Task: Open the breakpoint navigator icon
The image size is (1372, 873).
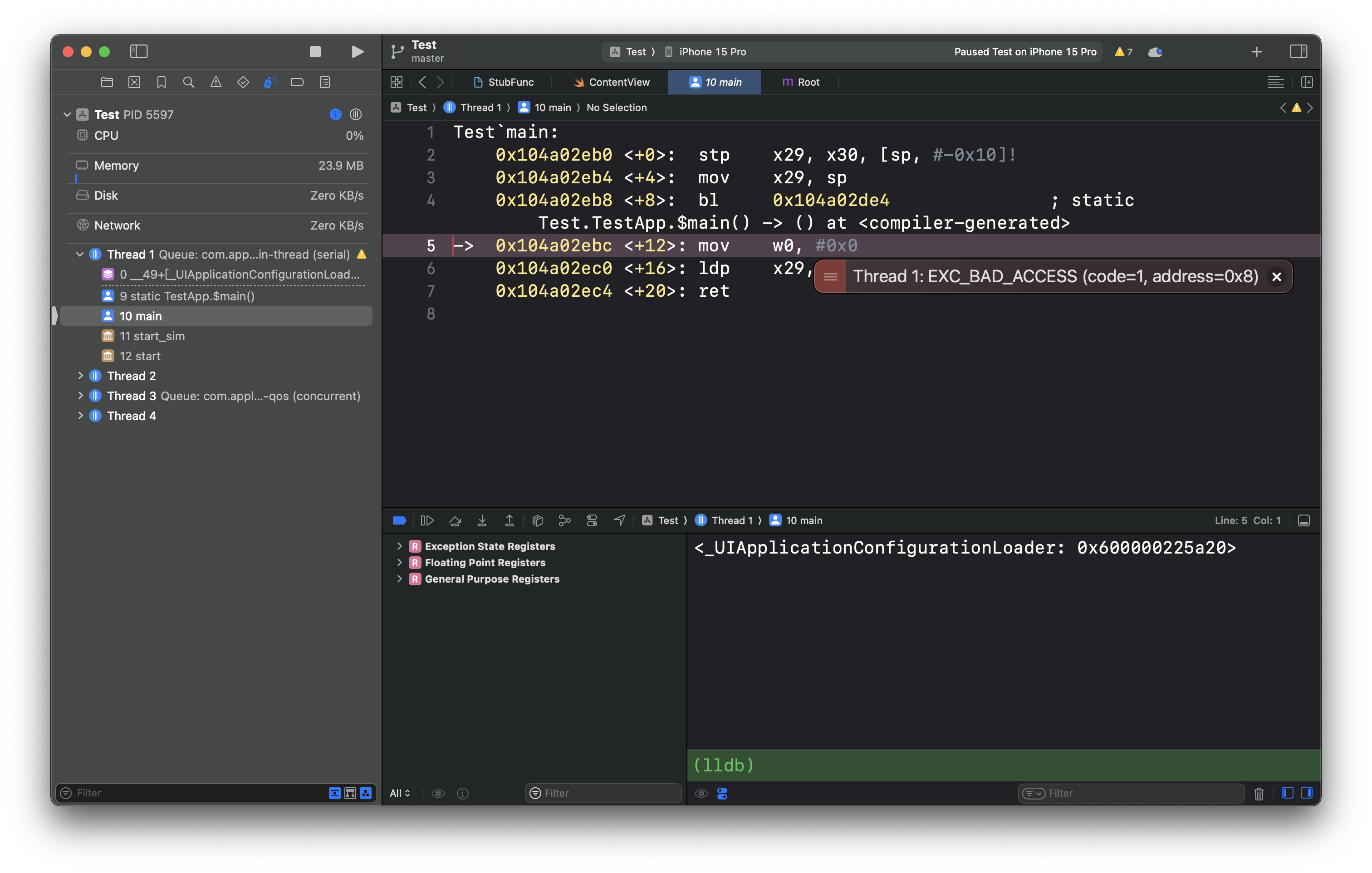Action: 298,82
